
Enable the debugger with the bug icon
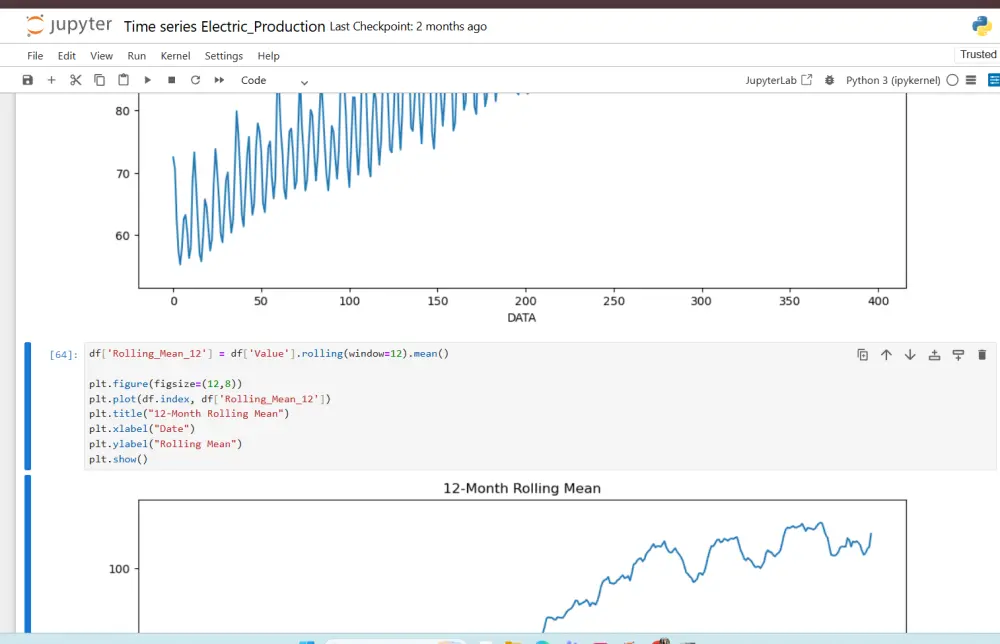tap(829, 80)
